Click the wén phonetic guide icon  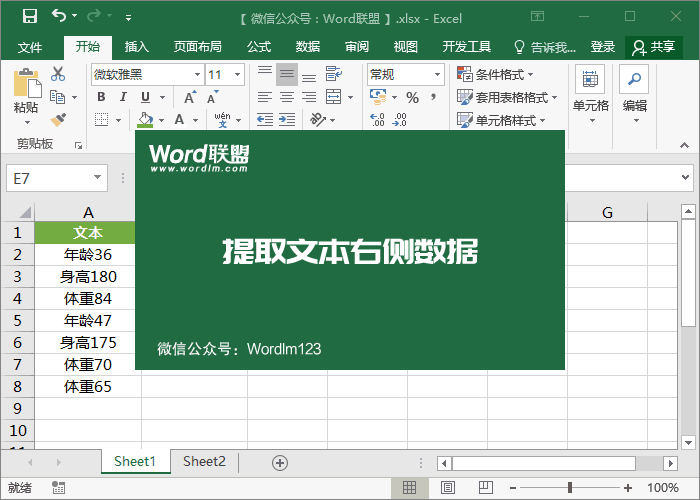pos(222,120)
